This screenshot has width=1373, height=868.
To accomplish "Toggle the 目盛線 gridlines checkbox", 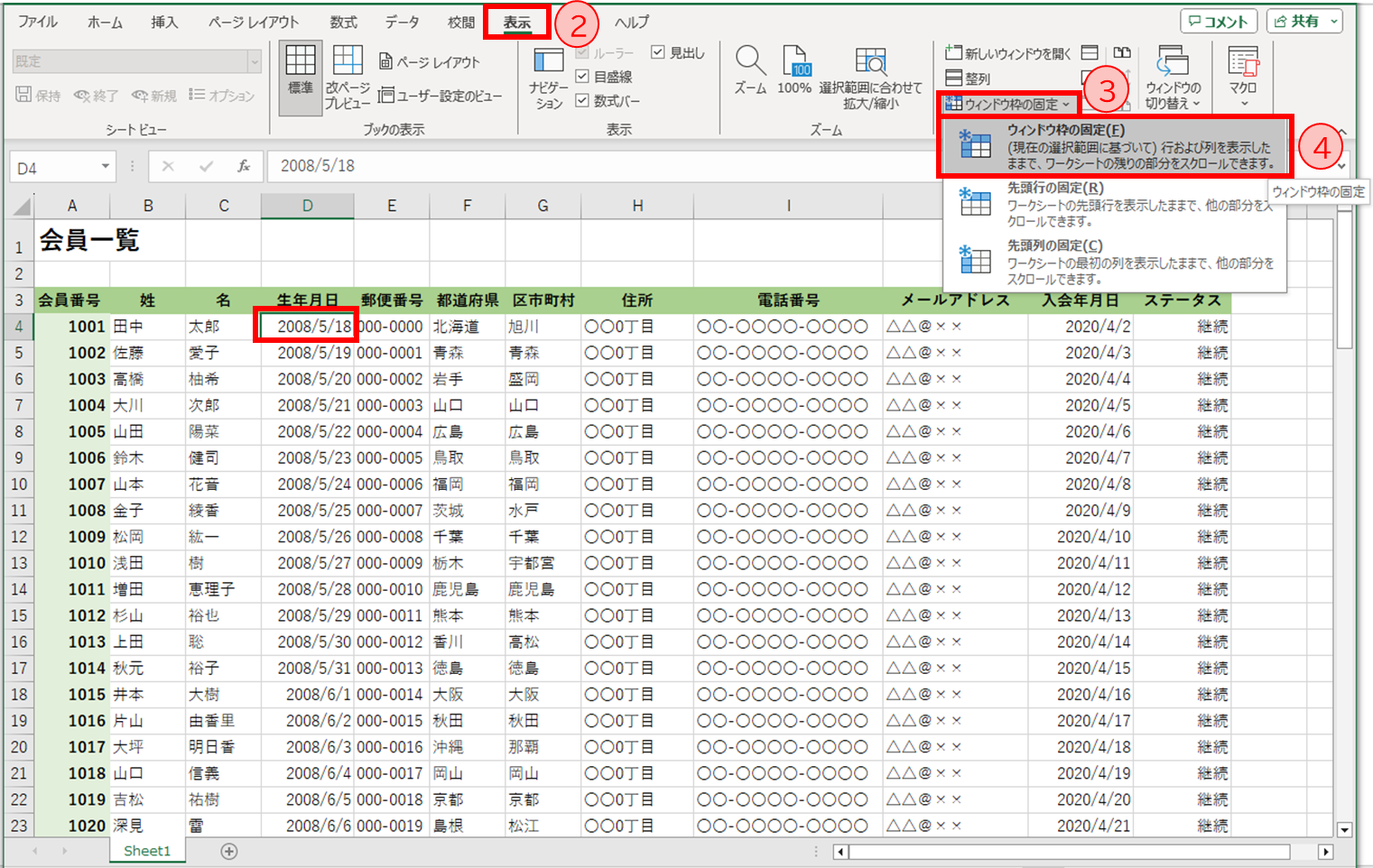I will (x=582, y=77).
